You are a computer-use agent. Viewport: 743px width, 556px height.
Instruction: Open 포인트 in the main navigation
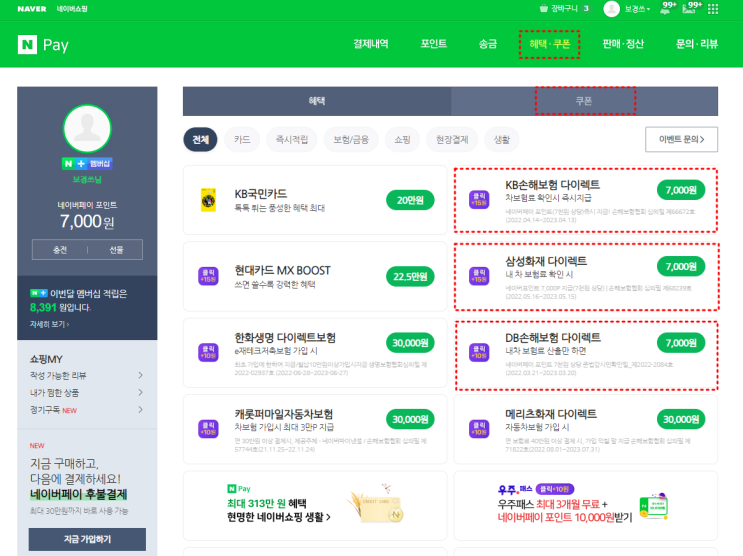click(434, 44)
